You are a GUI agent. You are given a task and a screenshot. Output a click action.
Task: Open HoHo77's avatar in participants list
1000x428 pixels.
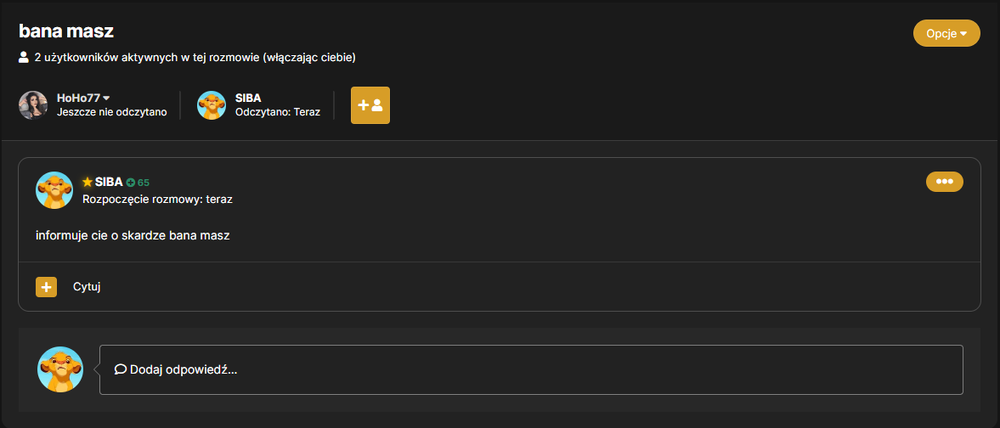(33, 105)
